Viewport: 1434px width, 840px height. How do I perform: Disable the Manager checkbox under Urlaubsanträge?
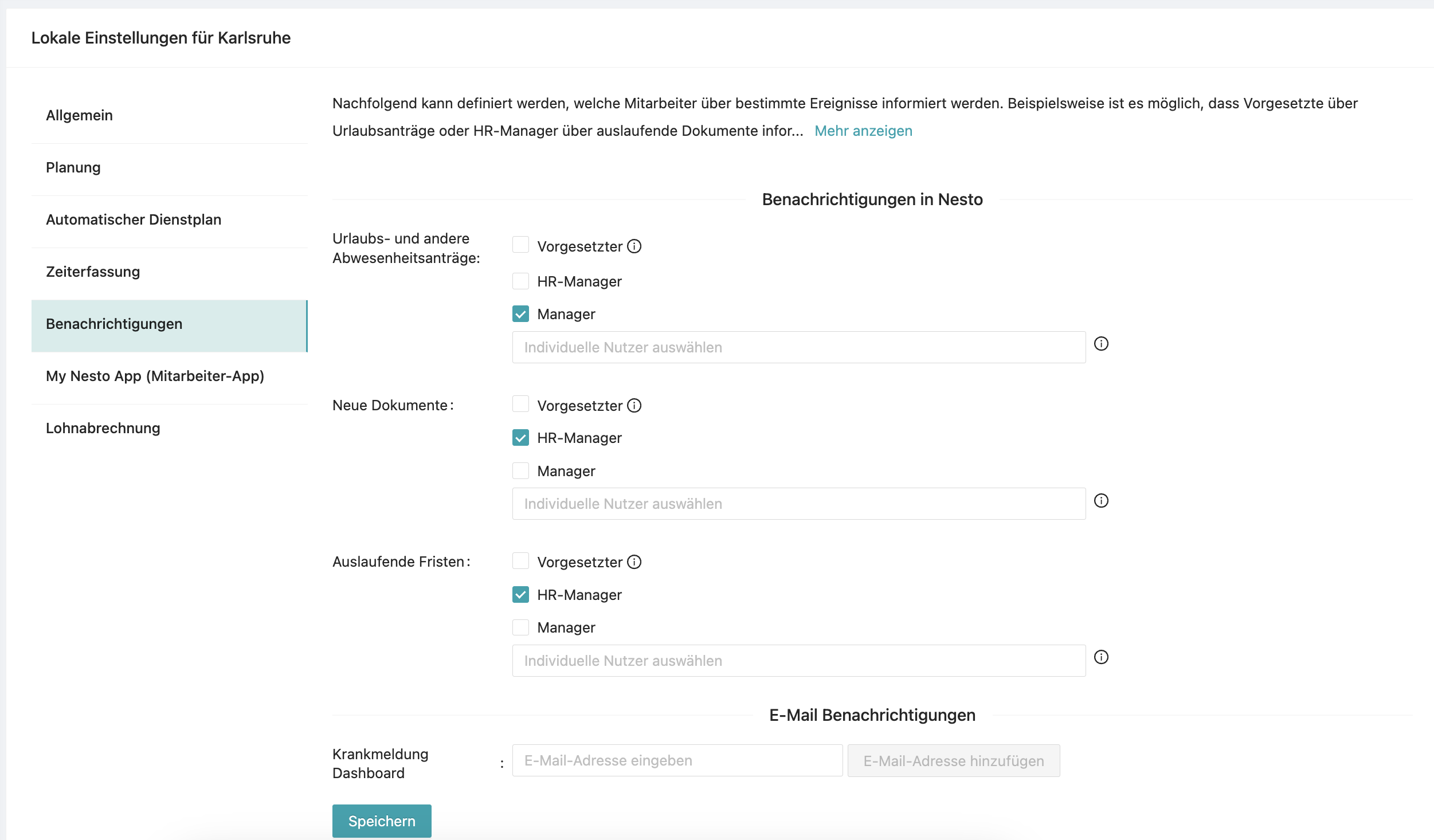click(x=520, y=313)
